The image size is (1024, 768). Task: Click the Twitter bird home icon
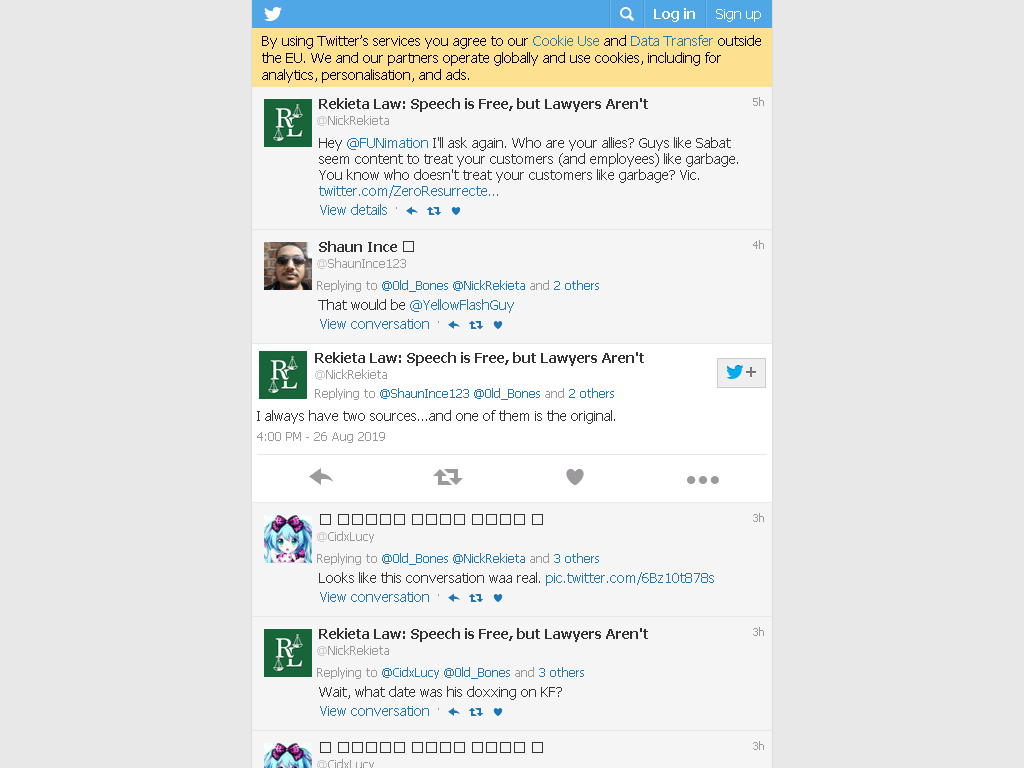point(273,14)
